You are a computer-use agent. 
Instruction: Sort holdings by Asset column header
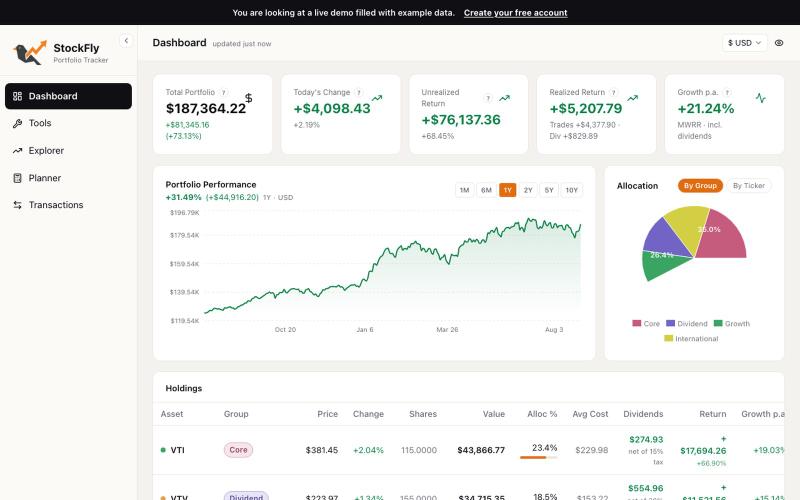(x=171, y=414)
